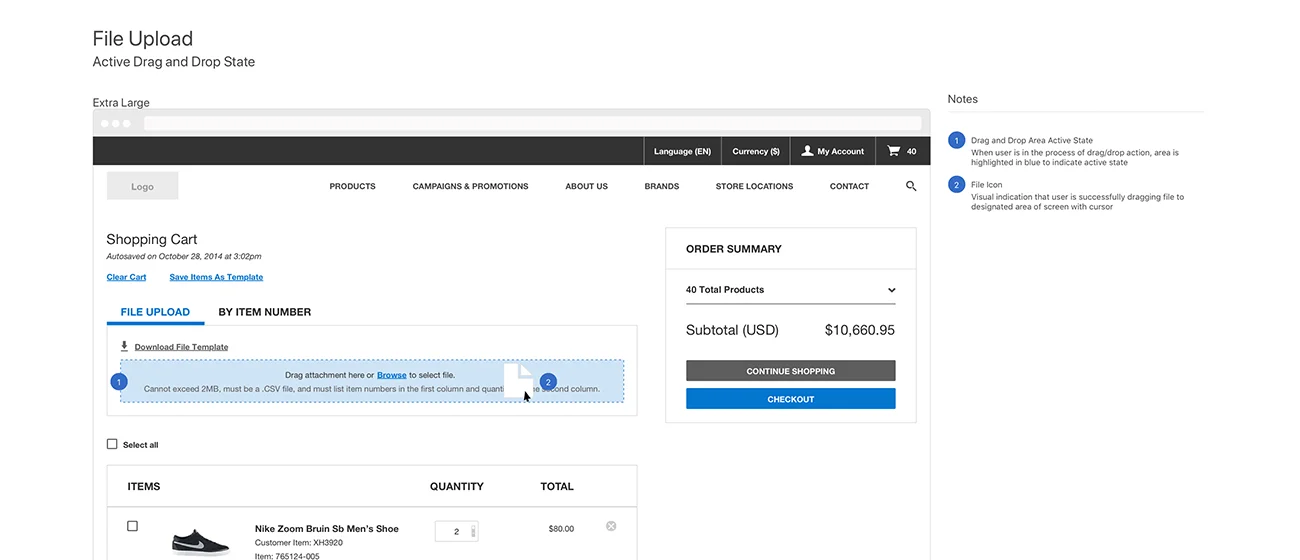Click the My Account person icon

808,151
